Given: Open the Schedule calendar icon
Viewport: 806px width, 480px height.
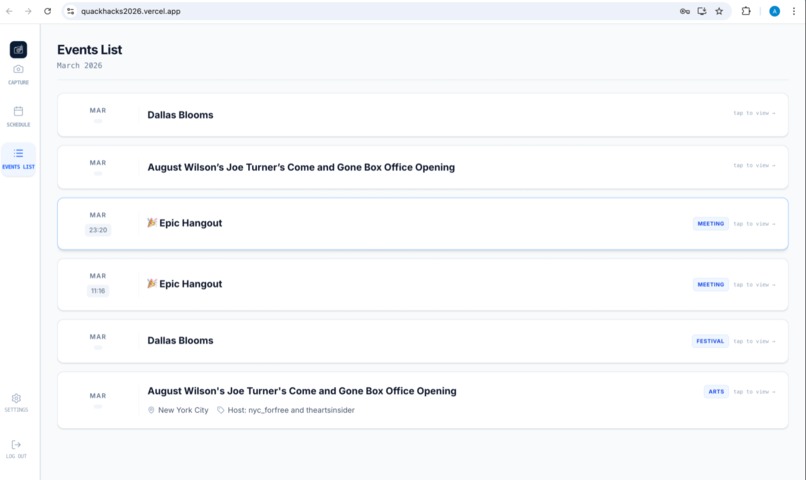Looking at the screenshot, I should [x=18, y=111].
